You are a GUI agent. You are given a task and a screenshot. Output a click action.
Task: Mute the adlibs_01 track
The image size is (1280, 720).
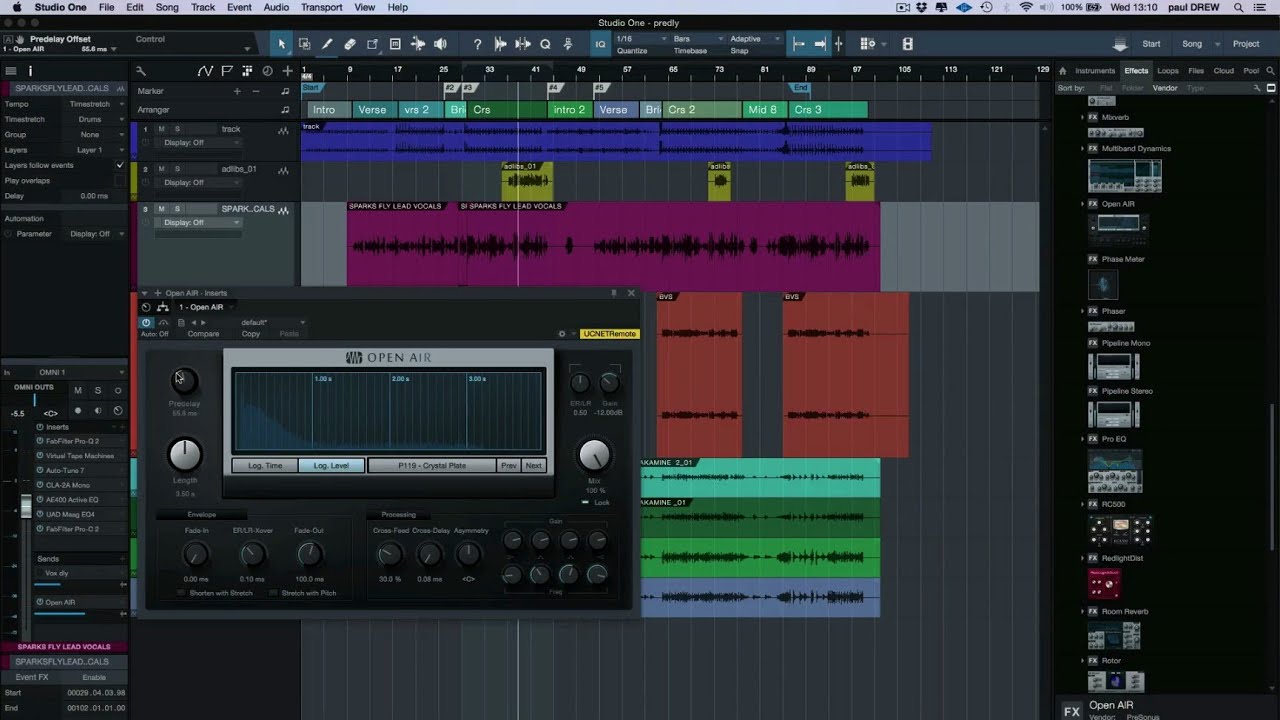(162, 169)
